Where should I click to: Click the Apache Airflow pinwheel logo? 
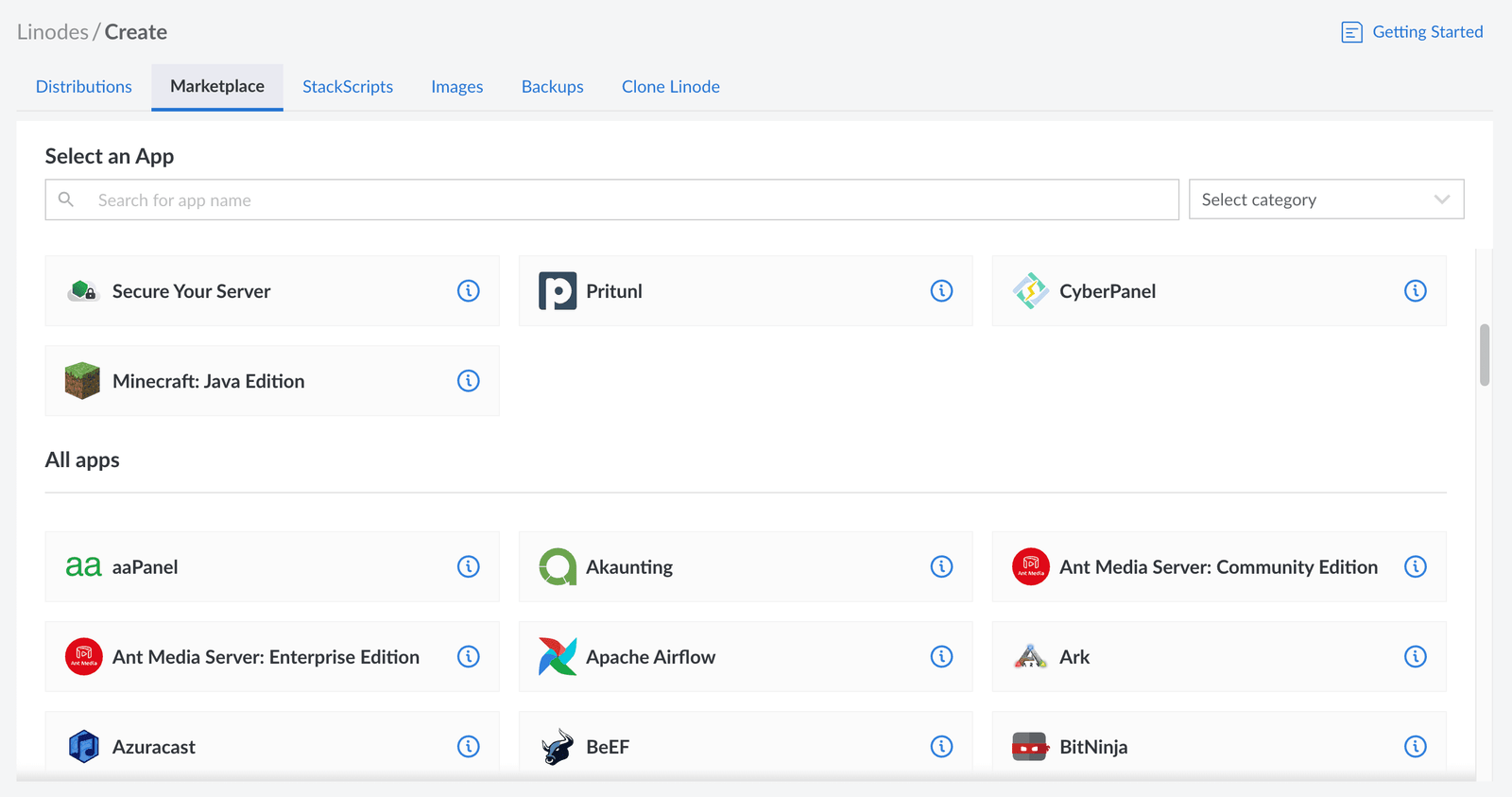click(558, 656)
